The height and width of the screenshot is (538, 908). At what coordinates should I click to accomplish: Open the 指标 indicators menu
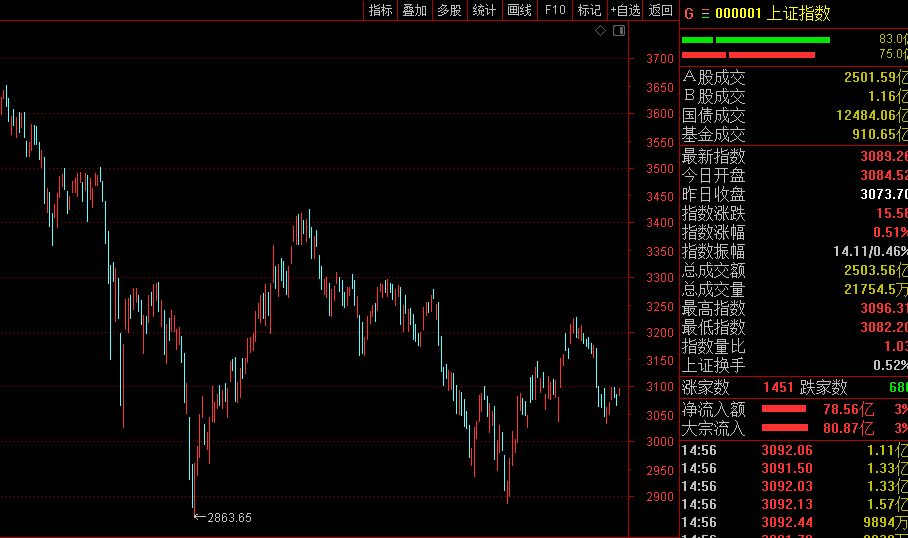click(380, 10)
